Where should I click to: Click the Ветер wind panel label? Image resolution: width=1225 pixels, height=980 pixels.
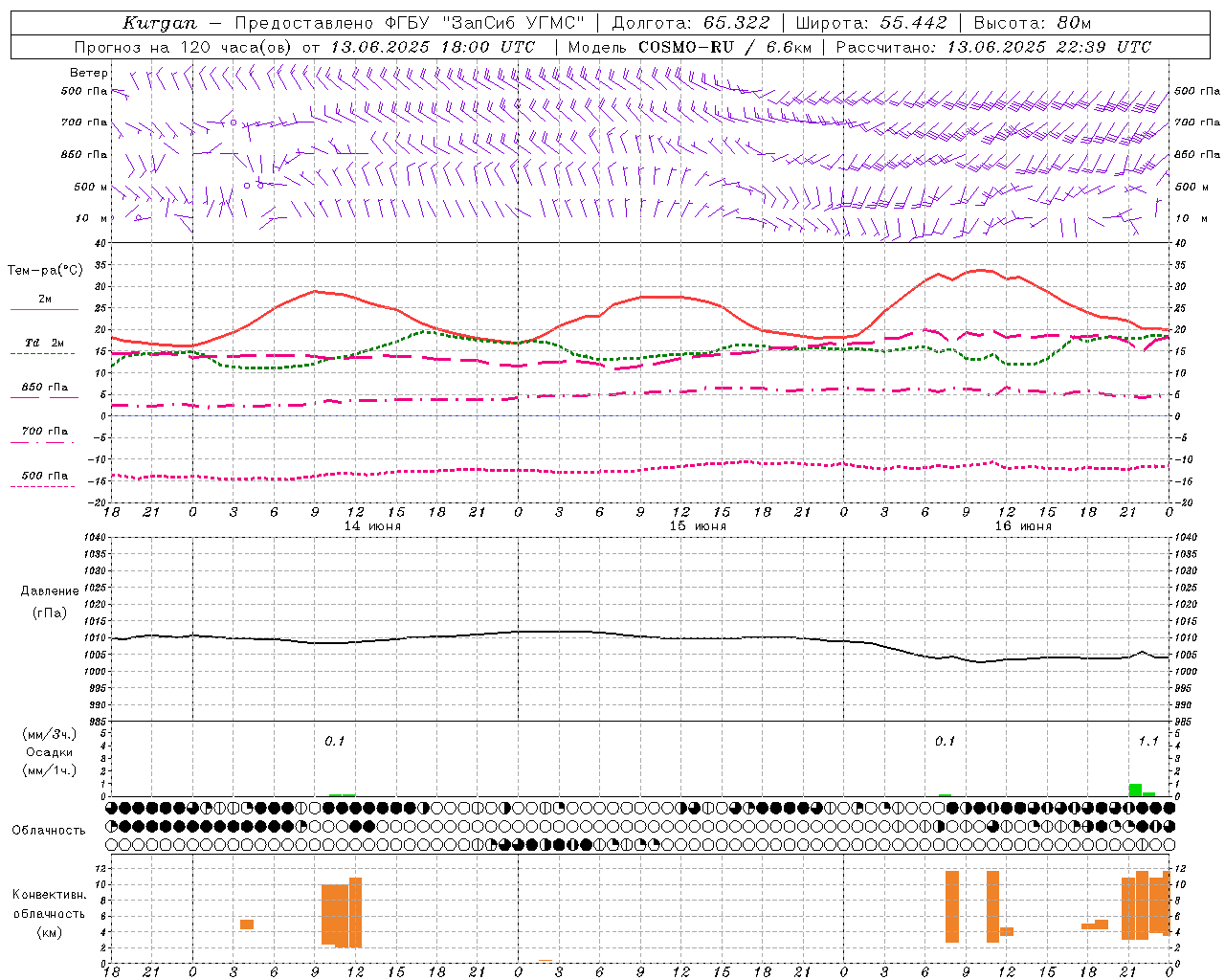point(88,73)
